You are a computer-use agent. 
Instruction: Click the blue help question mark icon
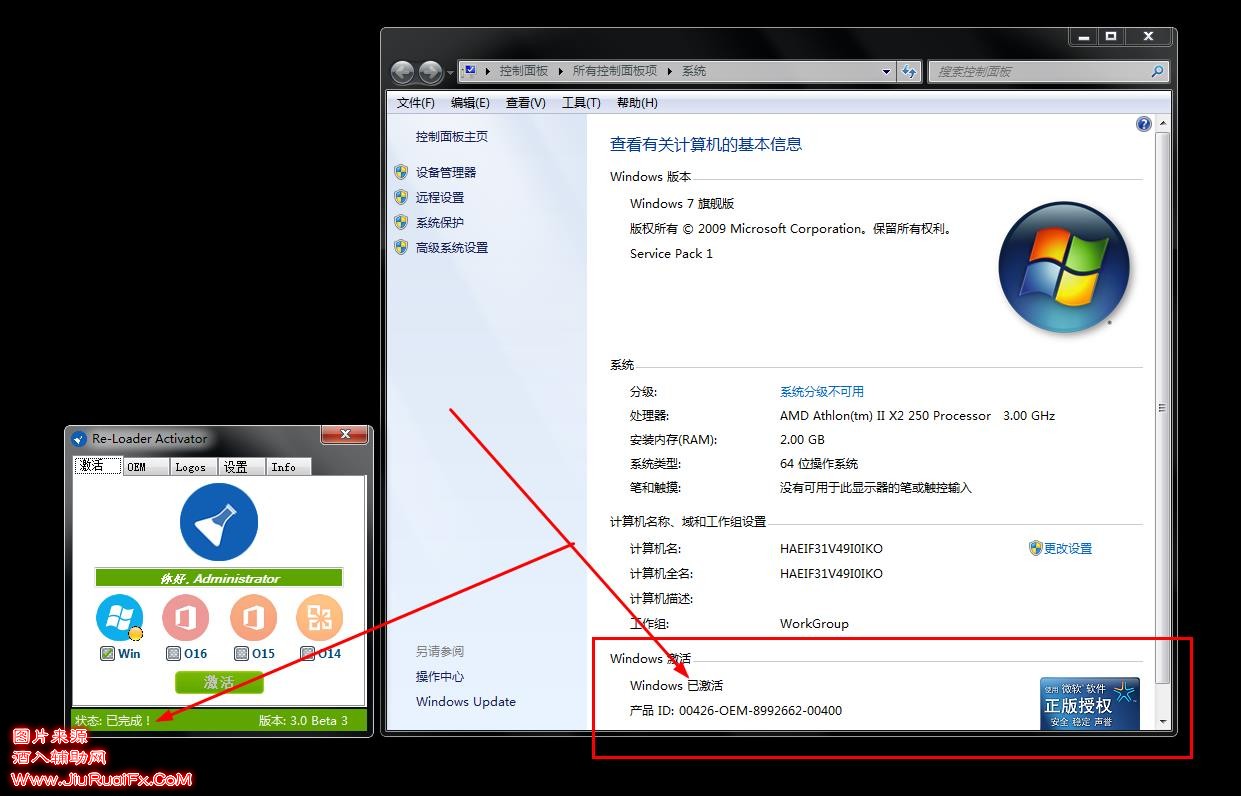point(1144,124)
